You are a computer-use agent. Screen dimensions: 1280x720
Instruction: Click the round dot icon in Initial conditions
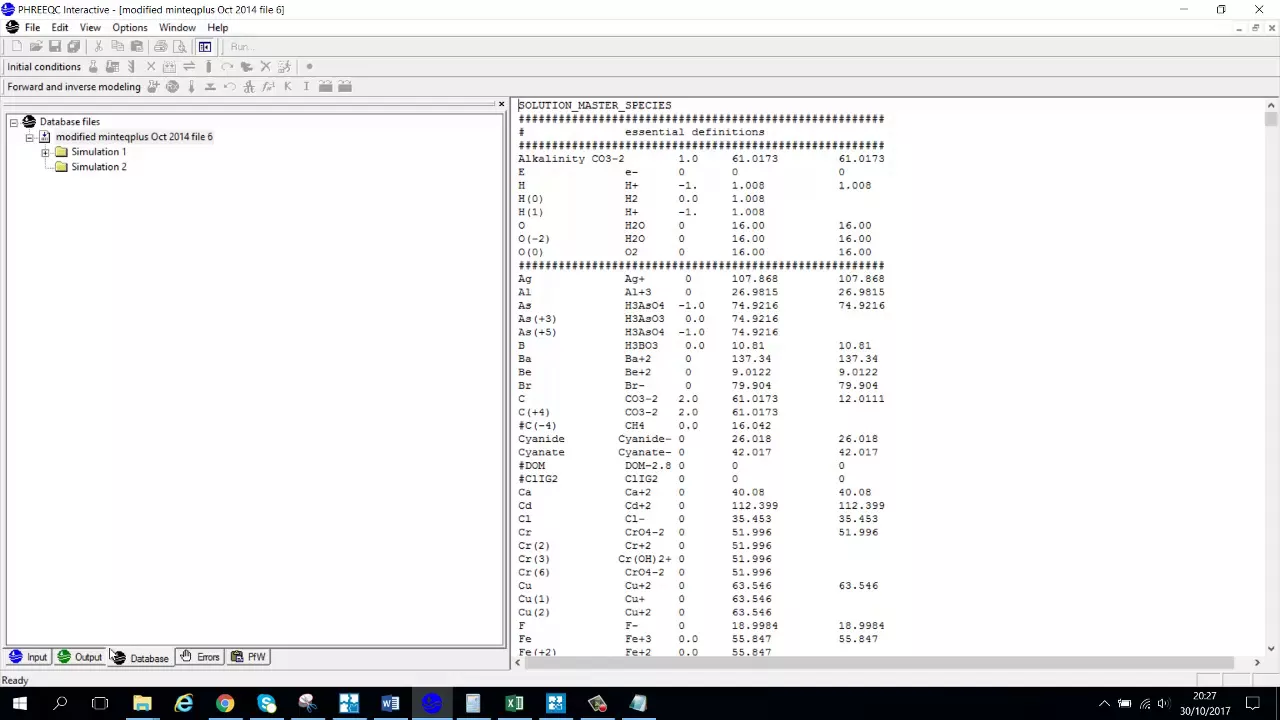click(x=309, y=67)
